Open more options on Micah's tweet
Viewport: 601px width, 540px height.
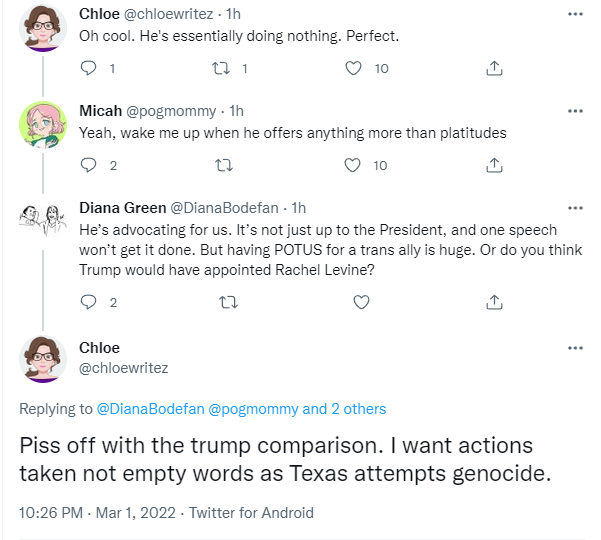[x=575, y=111]
